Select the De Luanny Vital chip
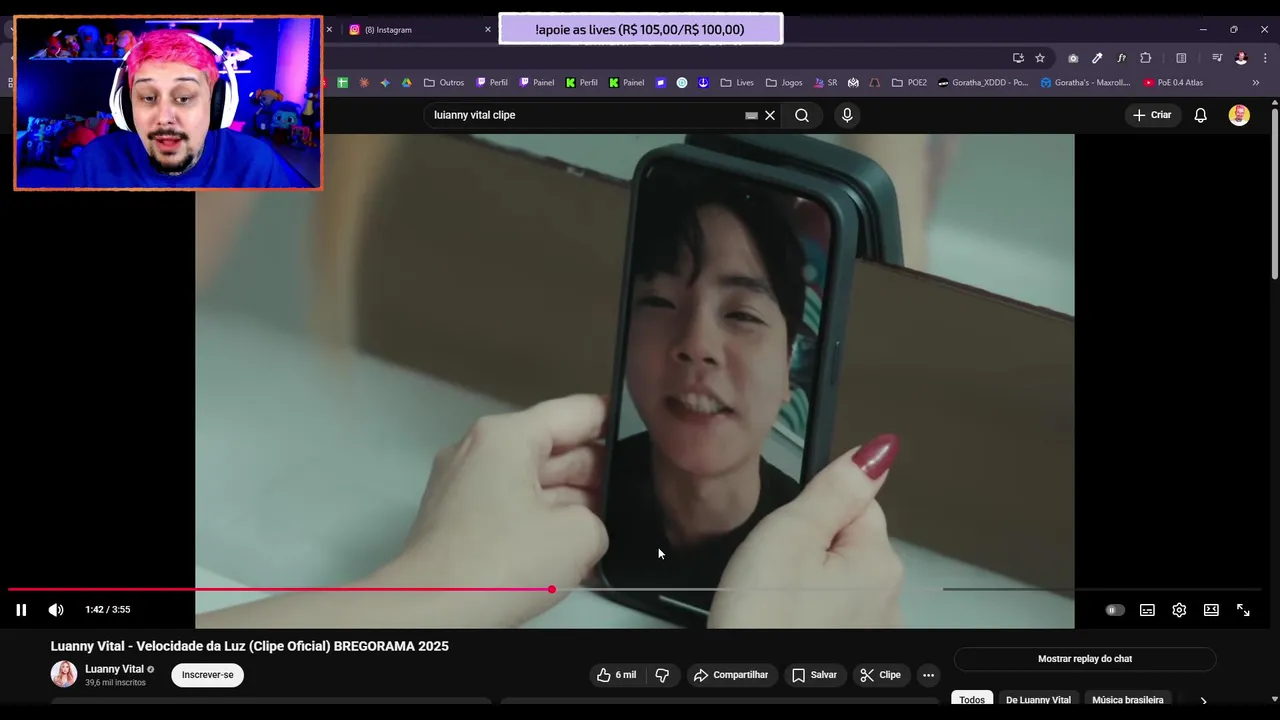The image size is (1280, 720). click(x=1038, y=700)
